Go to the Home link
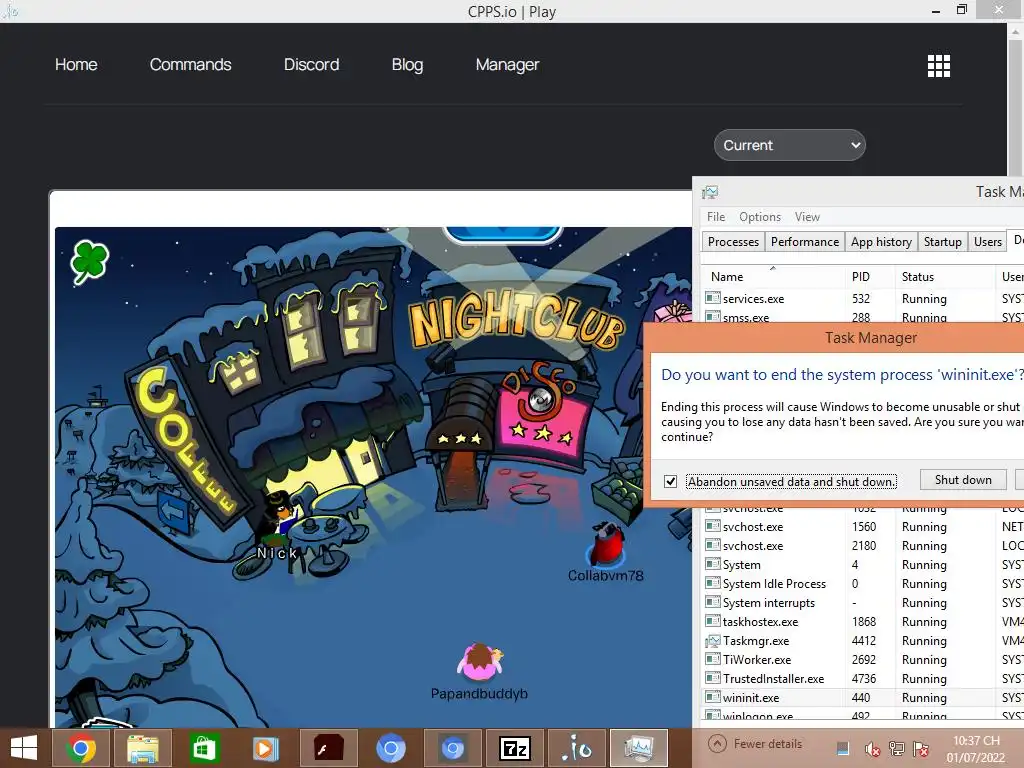 click(x=76, y=65)
